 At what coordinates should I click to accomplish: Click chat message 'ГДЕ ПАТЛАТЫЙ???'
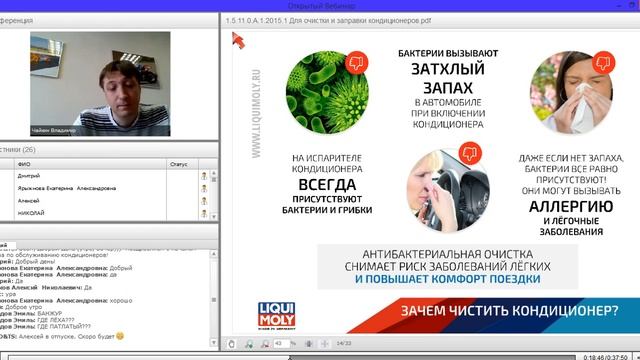coord(64,327)
